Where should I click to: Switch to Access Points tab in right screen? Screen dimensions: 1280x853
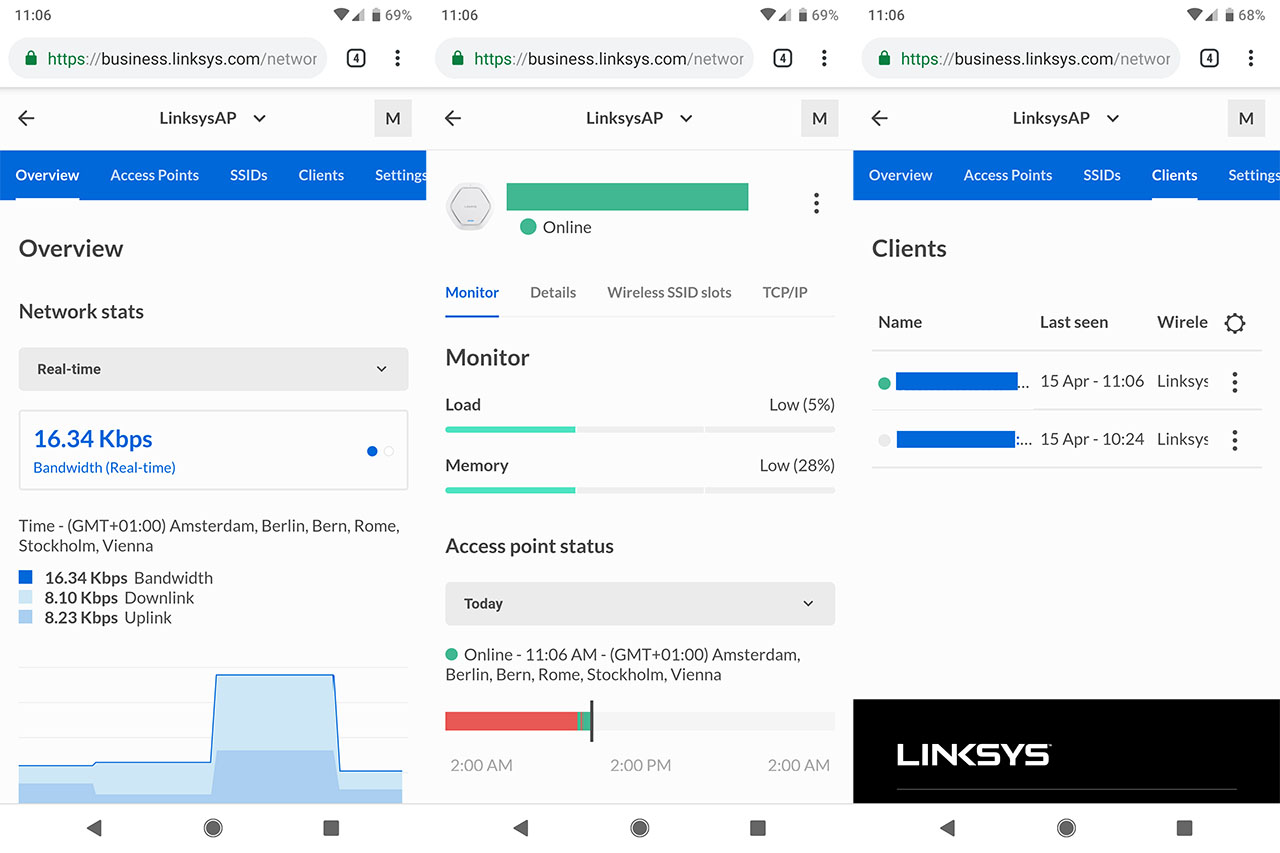pyautogui.click(x=1008, y=175)
